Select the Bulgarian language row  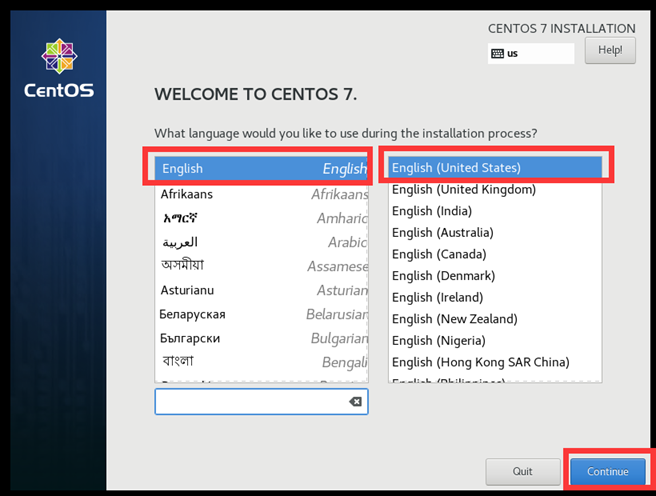pyautogui.click(x=261, y=338)
